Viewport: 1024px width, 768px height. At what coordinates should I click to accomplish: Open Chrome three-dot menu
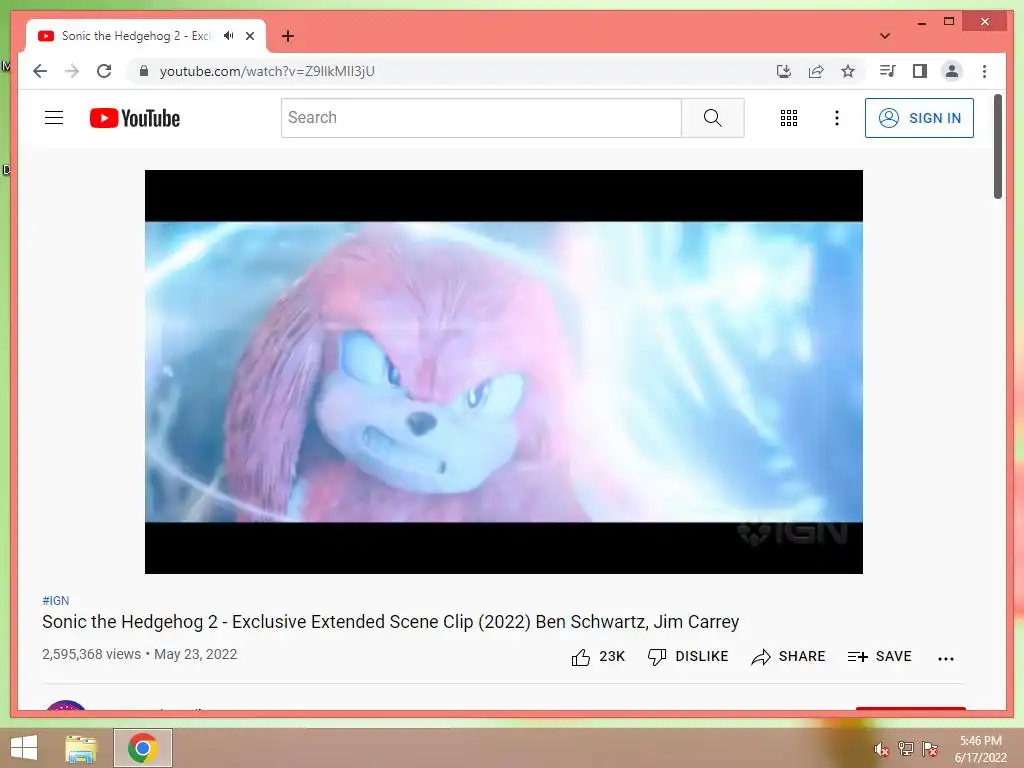pos(984,71)
